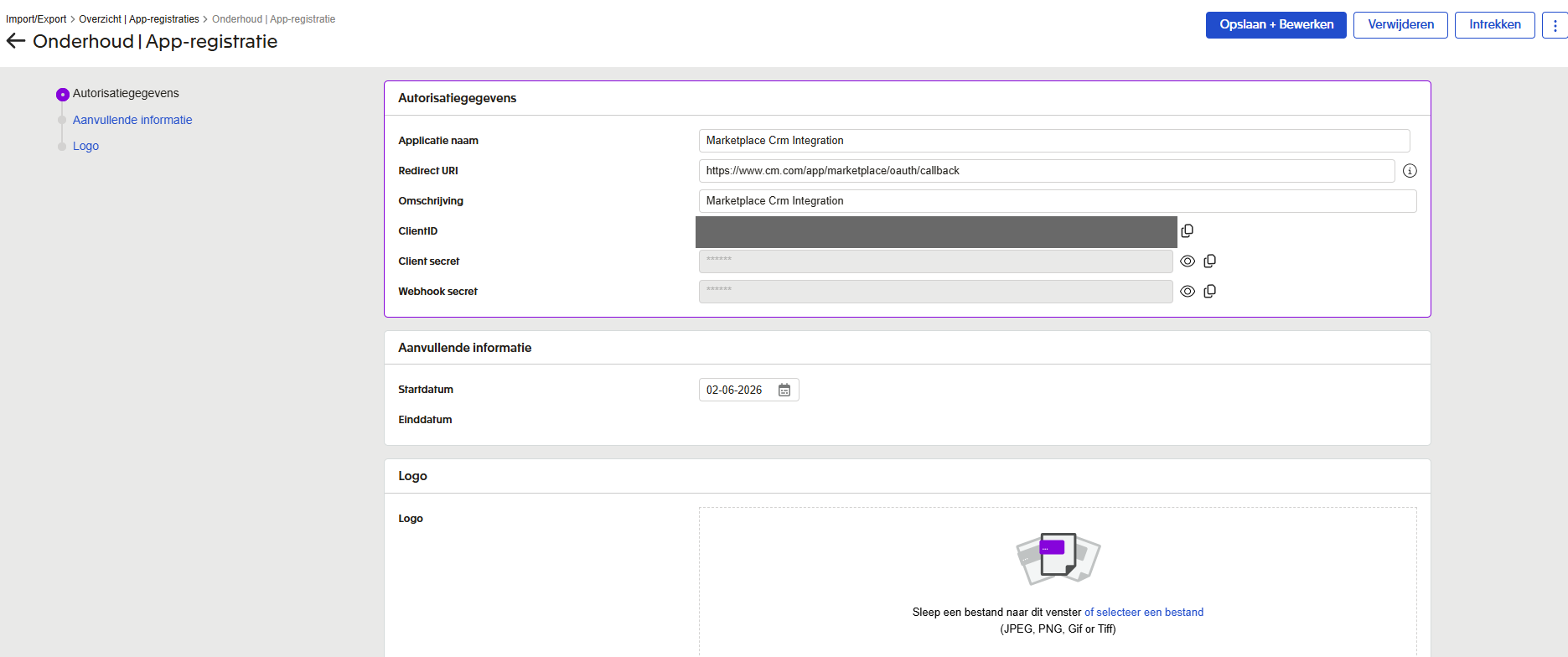Open the Startdatum calendar picker
1568x657 pixels.
784,390
